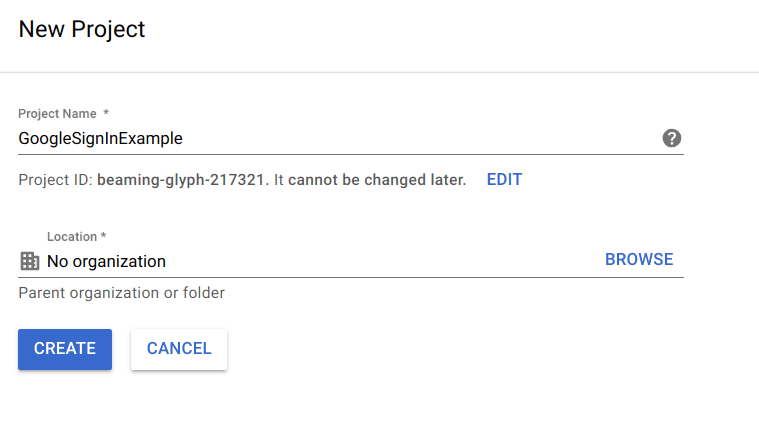Click the asterisk beside Project Name label

click(106, 114)
